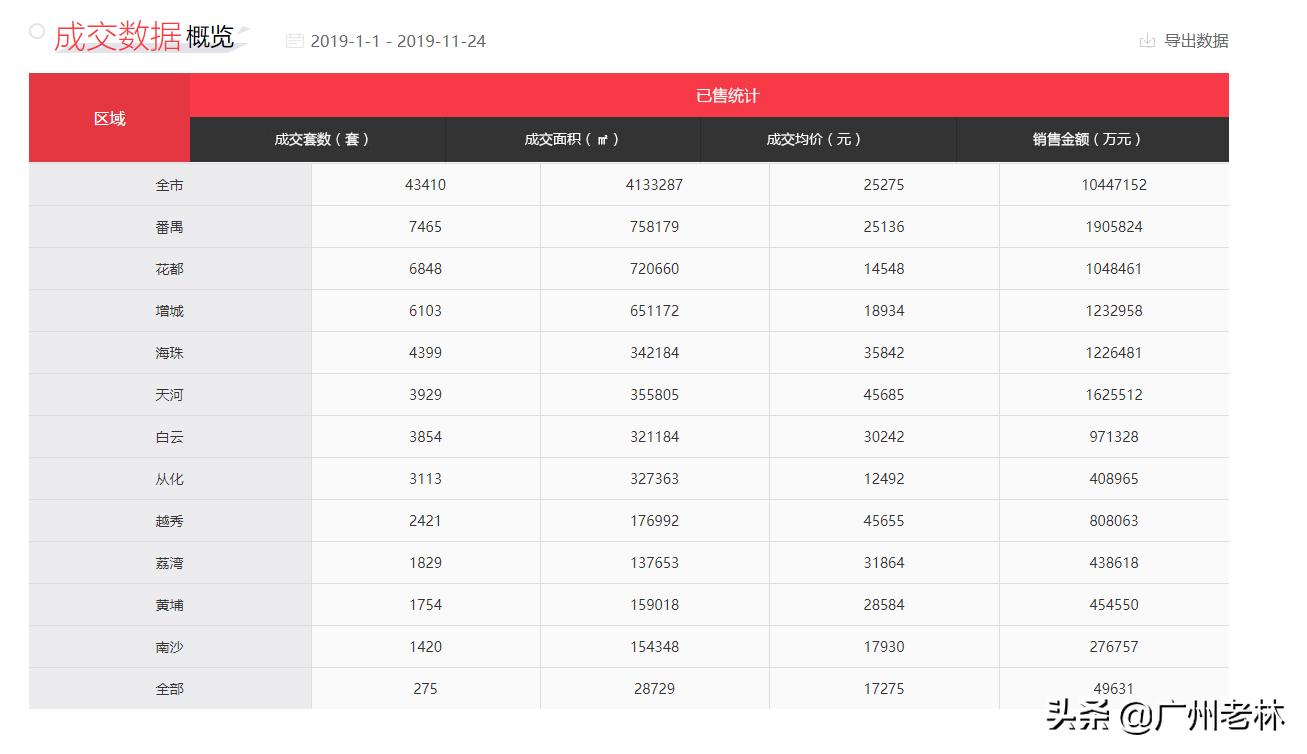Select the 荔湾 district row label
The image size is (1307, 754).
[x=170, y=563]
